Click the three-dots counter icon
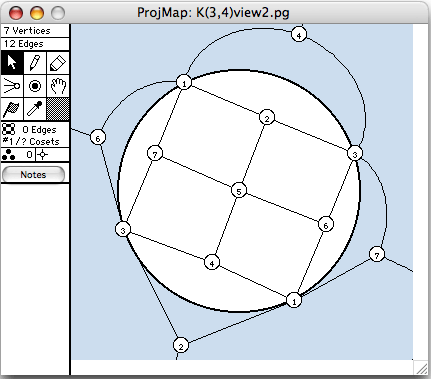The width and height of the screenshot is (431, 379). point(8,155)
